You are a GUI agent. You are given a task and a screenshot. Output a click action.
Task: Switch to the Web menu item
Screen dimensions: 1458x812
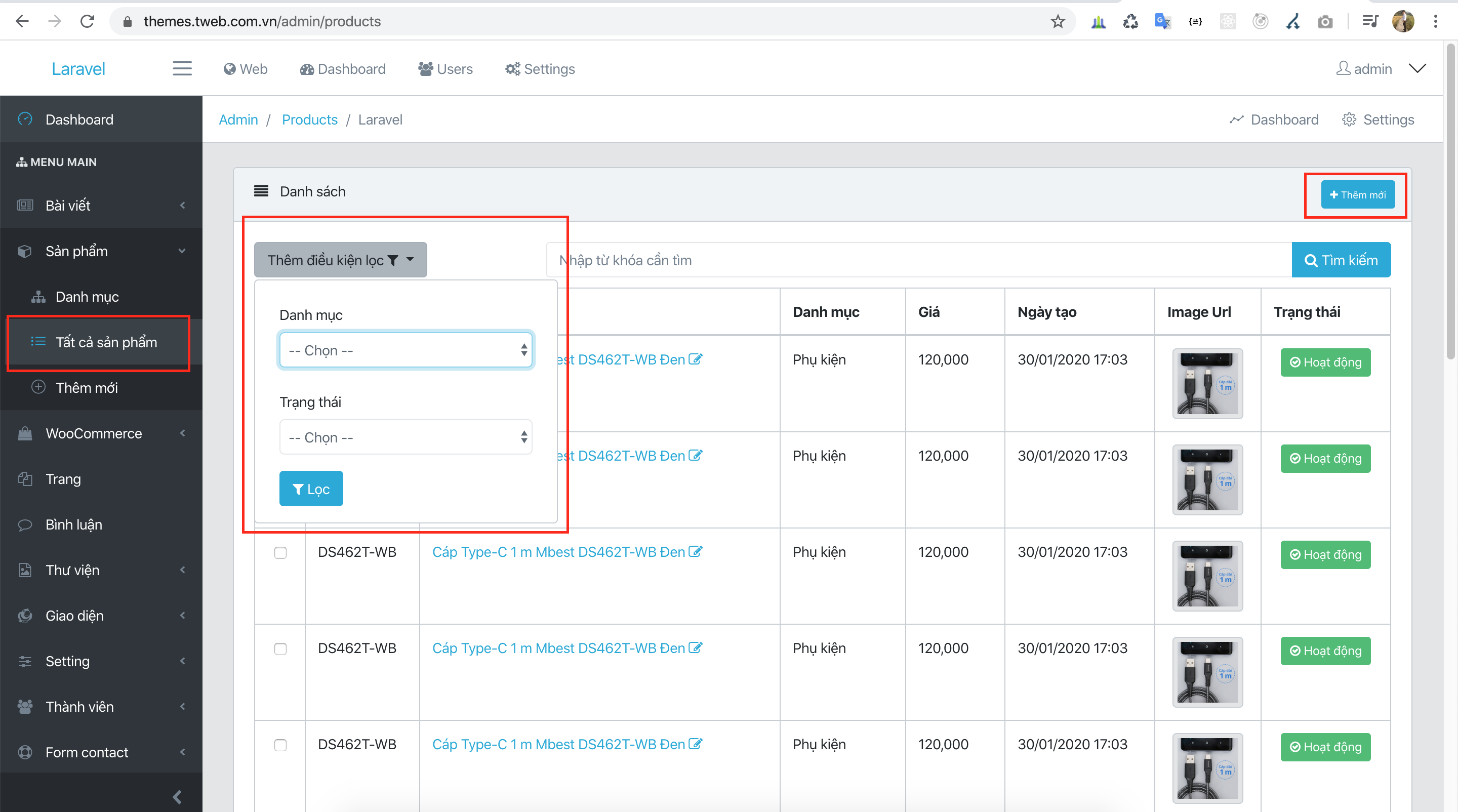[x=246, y=68]
